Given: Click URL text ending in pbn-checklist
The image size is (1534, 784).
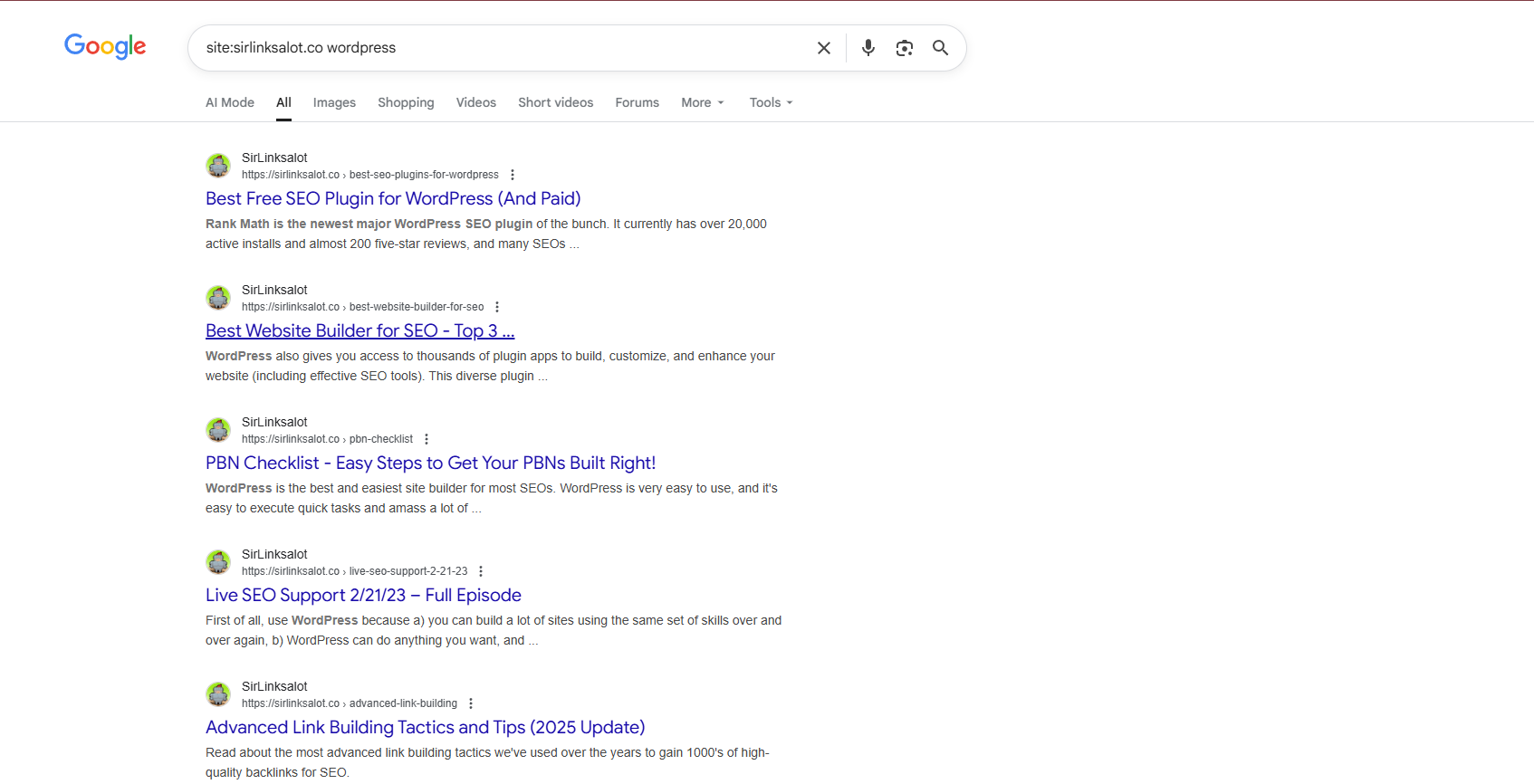Looking at the screenshot, I should 327,439.
